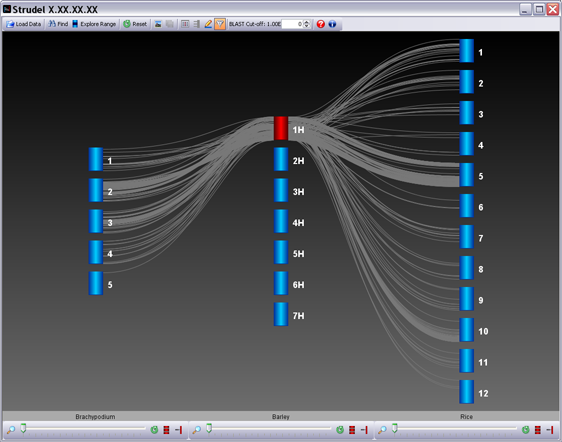Screen dimensions: 562x442
Task: Open the Find tool with binoculars icon
Action: [x=58, y=24]
